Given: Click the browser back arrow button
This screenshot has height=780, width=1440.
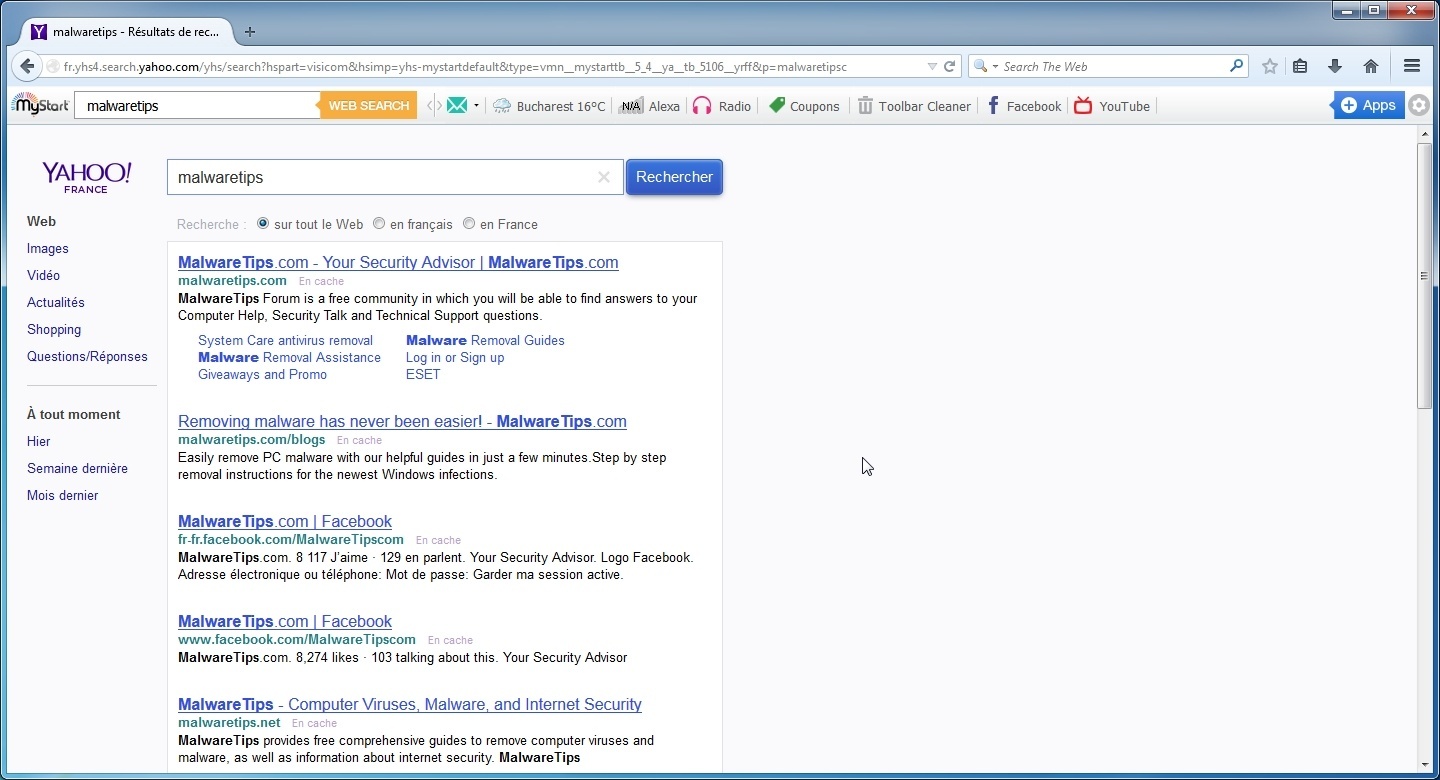Looking at the screenshot, I should tap(27, 67).
